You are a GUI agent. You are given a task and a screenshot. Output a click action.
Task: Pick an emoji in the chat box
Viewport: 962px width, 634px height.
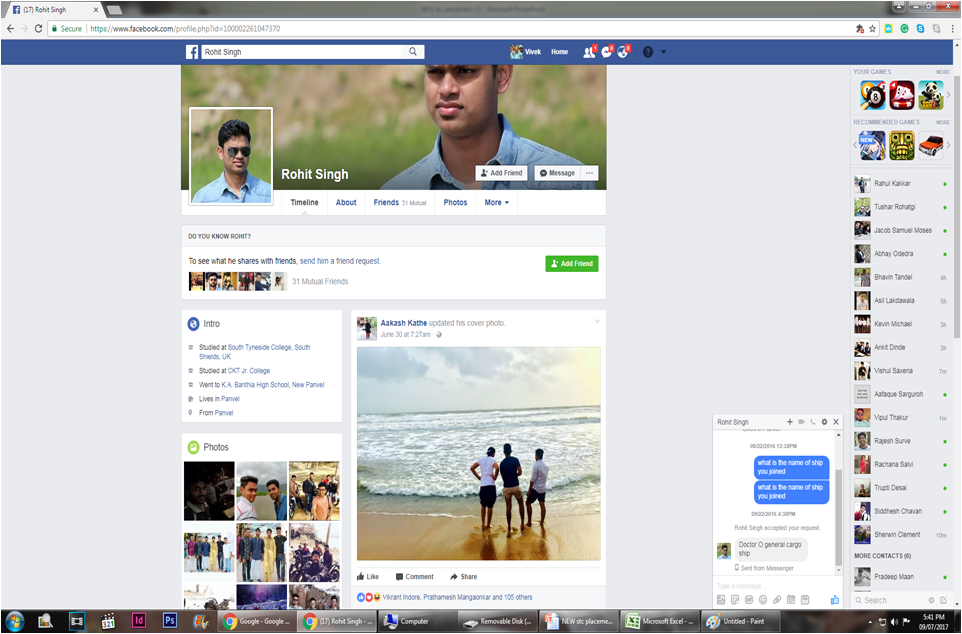pyautogui.click(x=763, y=600)
